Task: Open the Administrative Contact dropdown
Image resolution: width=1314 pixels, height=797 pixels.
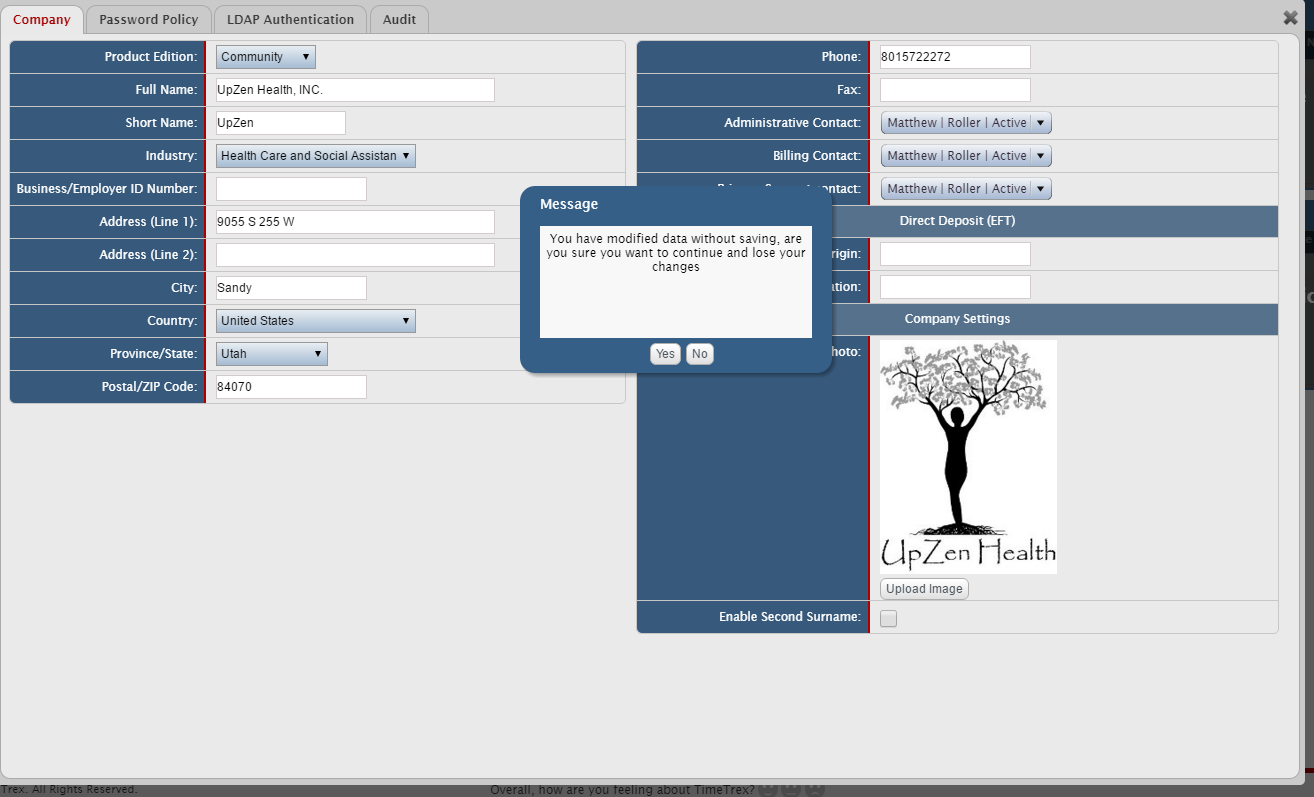Action: 965,122
